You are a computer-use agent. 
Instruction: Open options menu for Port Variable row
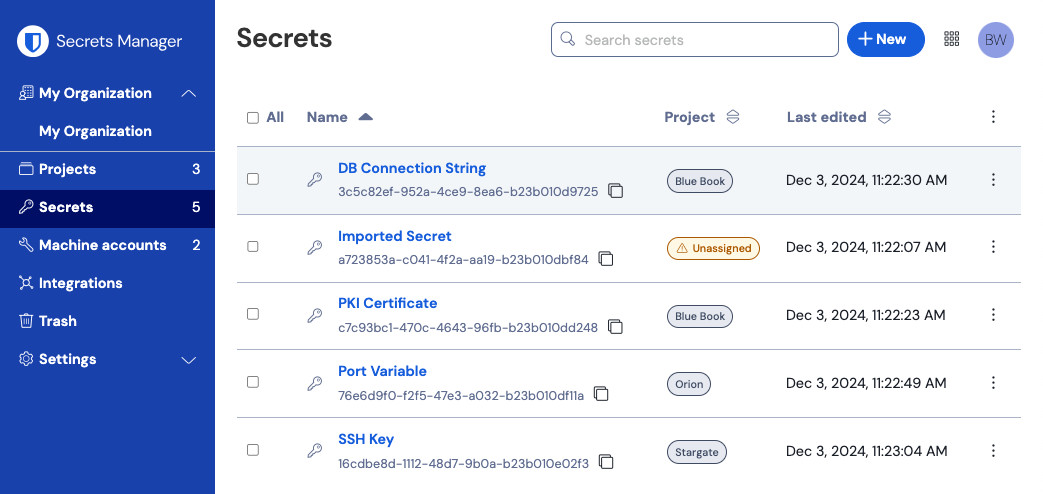pyautogui.click(x=993, y=383)
